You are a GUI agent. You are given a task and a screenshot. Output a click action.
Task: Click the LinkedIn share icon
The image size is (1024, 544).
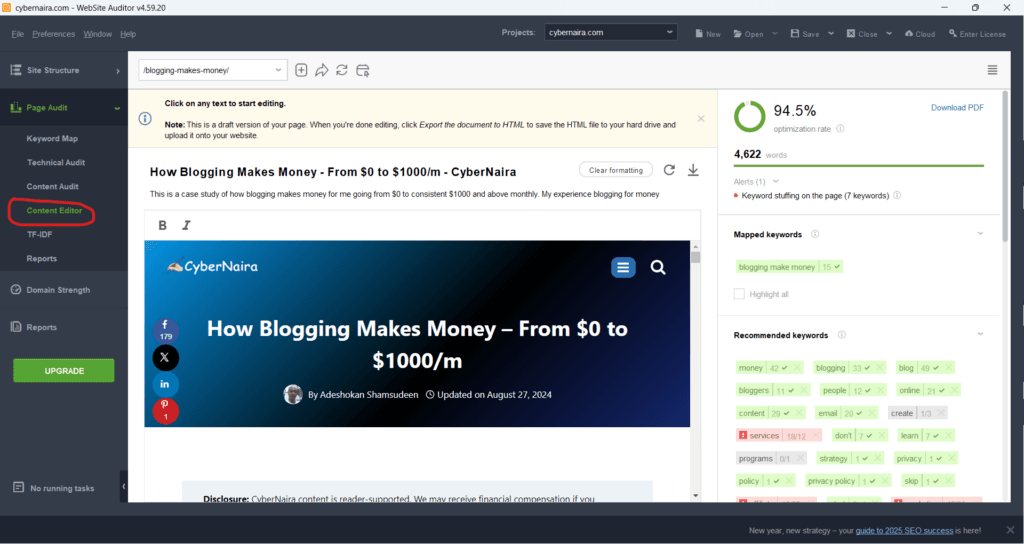[165, 384]
